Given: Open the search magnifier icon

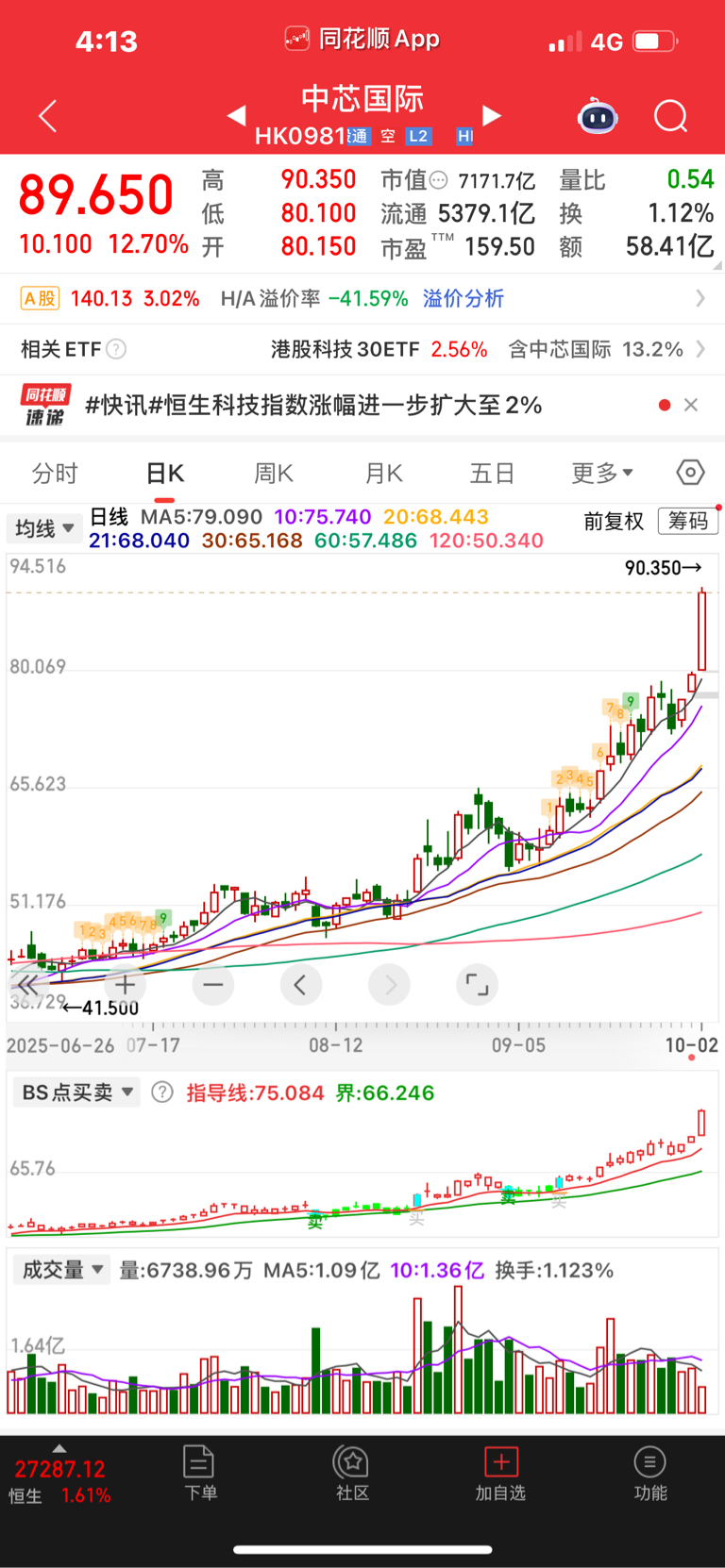Looking at the screenshot, I should click(x=670, y=116).
